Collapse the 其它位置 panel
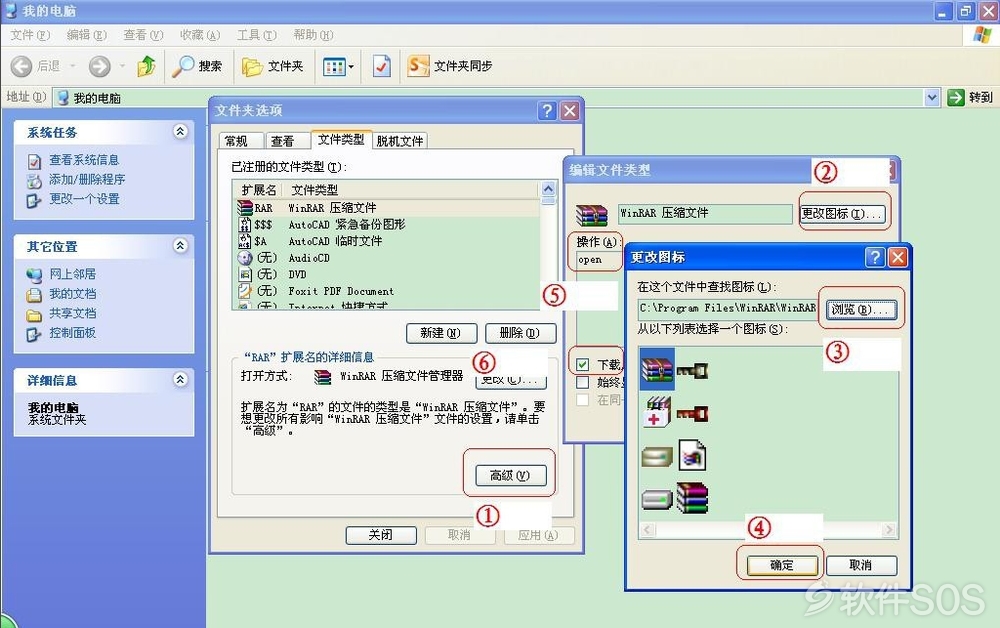The width and height of the screenshot is (1000, 628). (x=180, y=245)
